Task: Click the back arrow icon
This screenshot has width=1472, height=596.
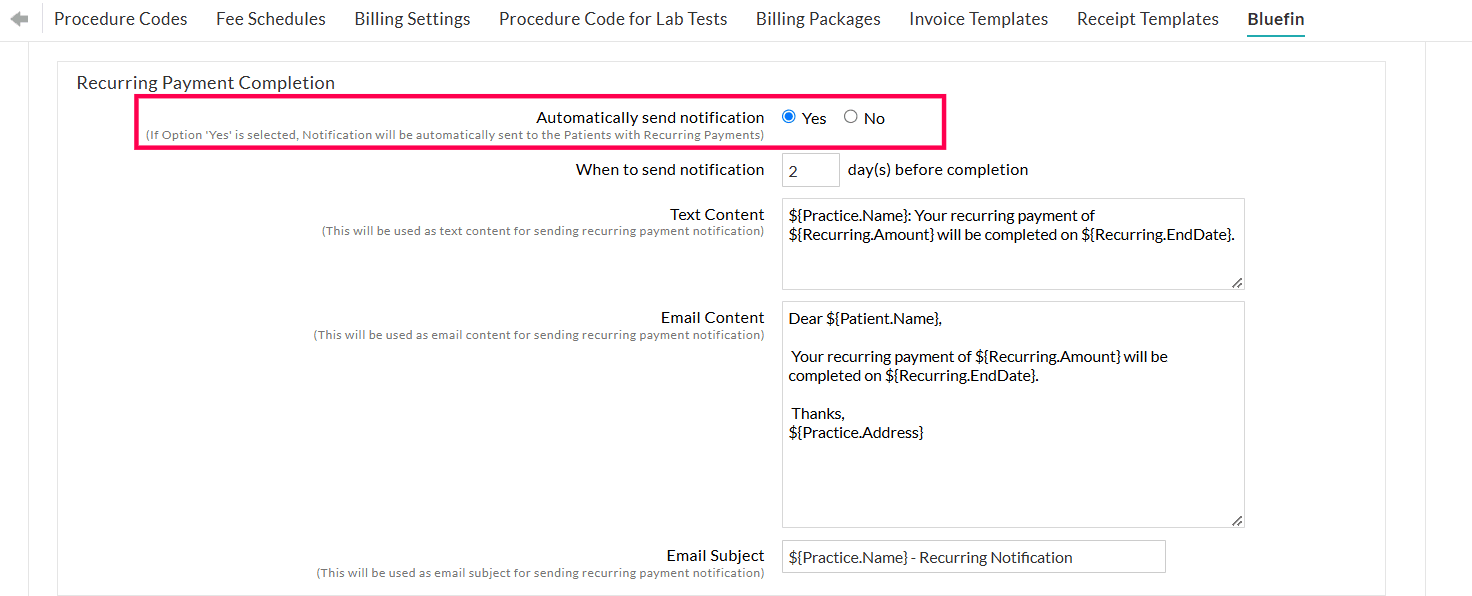Action: pyautogui.click(x=19, y=19)
